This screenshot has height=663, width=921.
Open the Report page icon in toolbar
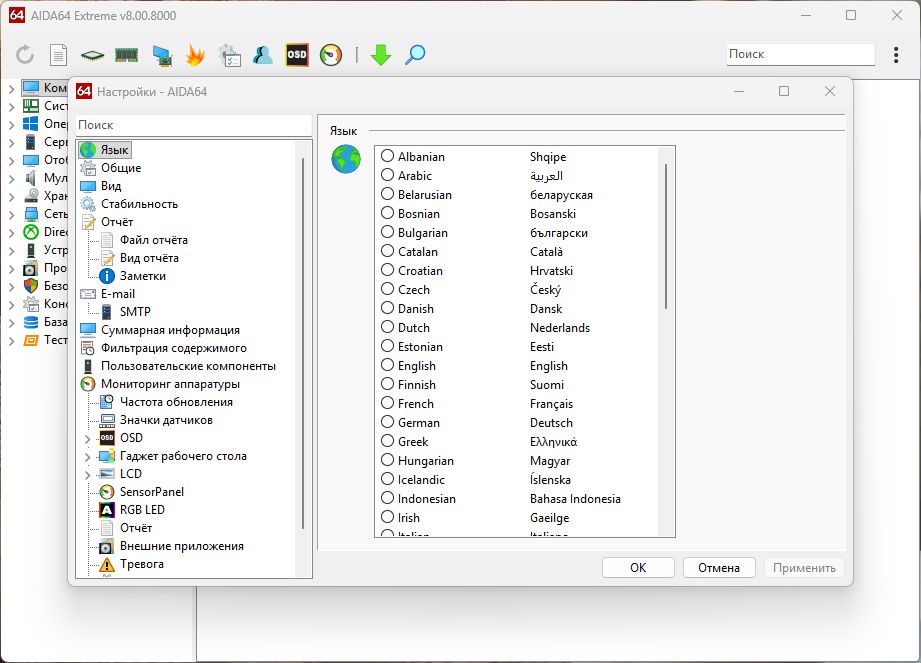[58, 55]
